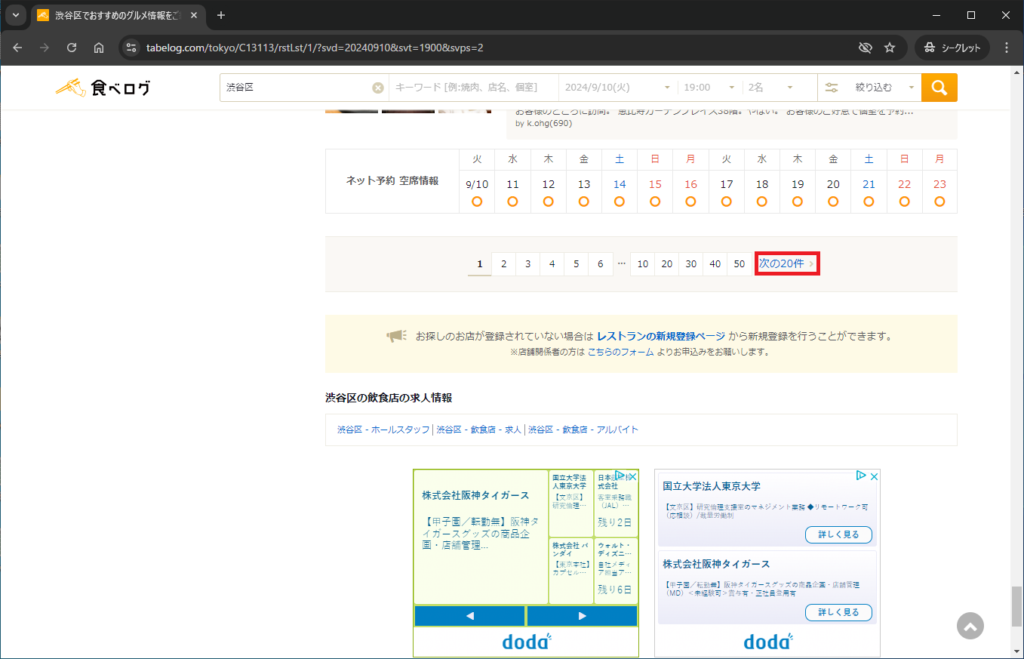
Task: Open a new browser tab
Action: coord(221,15)
